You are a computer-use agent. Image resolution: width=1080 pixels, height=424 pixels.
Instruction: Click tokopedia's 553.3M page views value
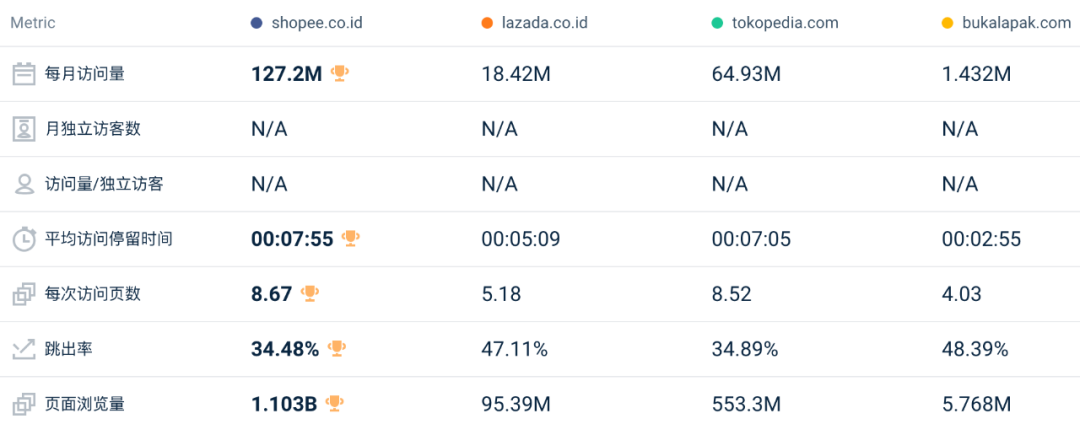click(x=746, y=404)
